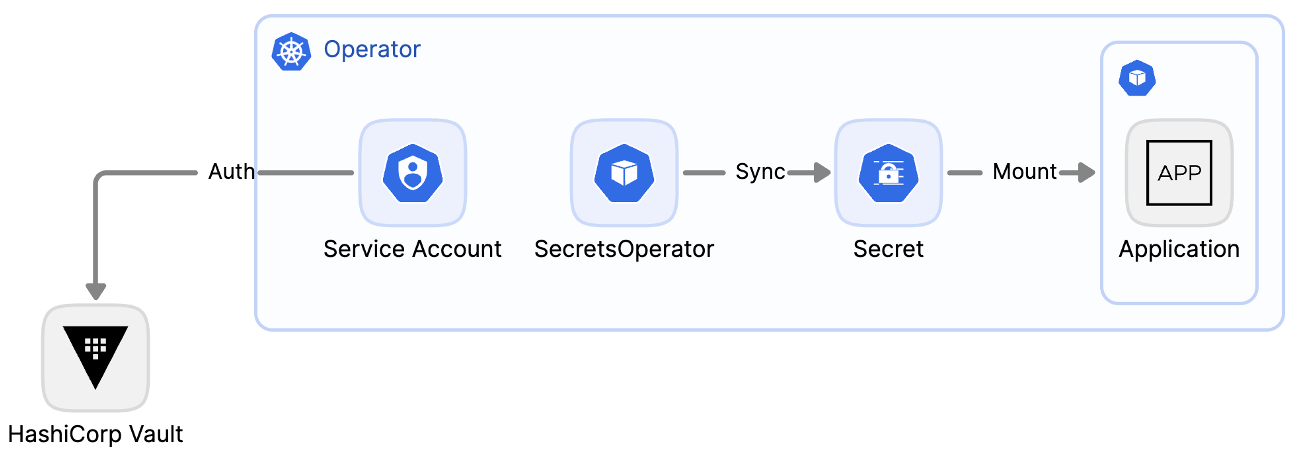Click the "Operator" title text
The image size is (1296, 464).
tap(372, 49)
